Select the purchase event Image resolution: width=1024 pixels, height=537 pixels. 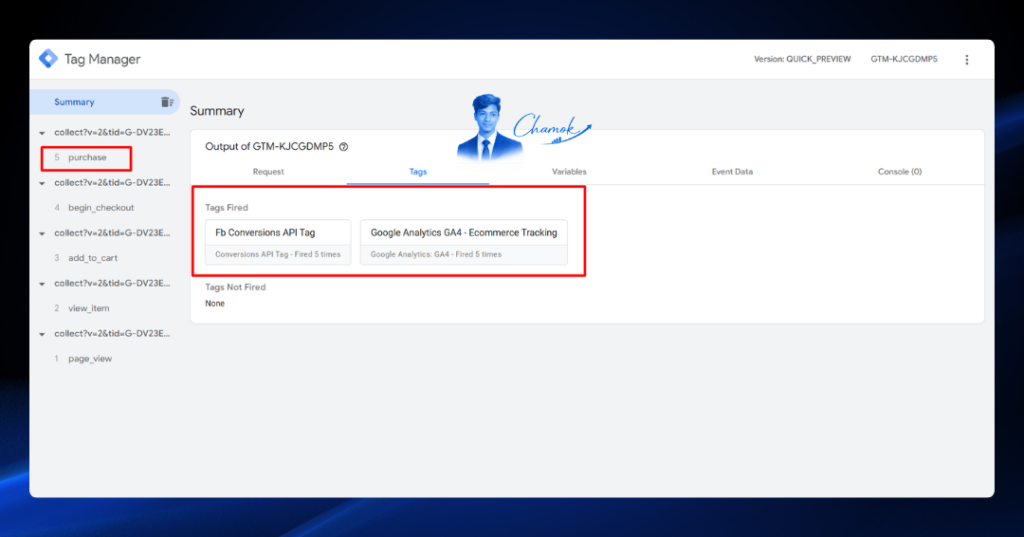[x=86, y=157]
